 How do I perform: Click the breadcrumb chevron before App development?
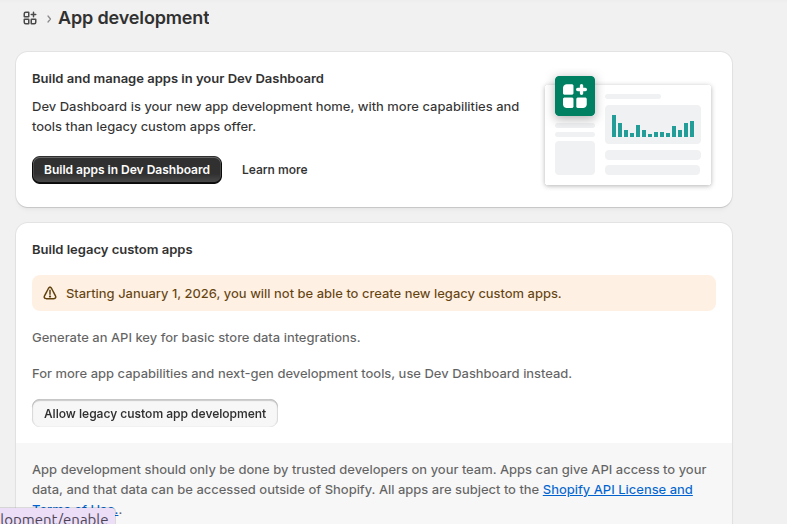pos(48,19)
